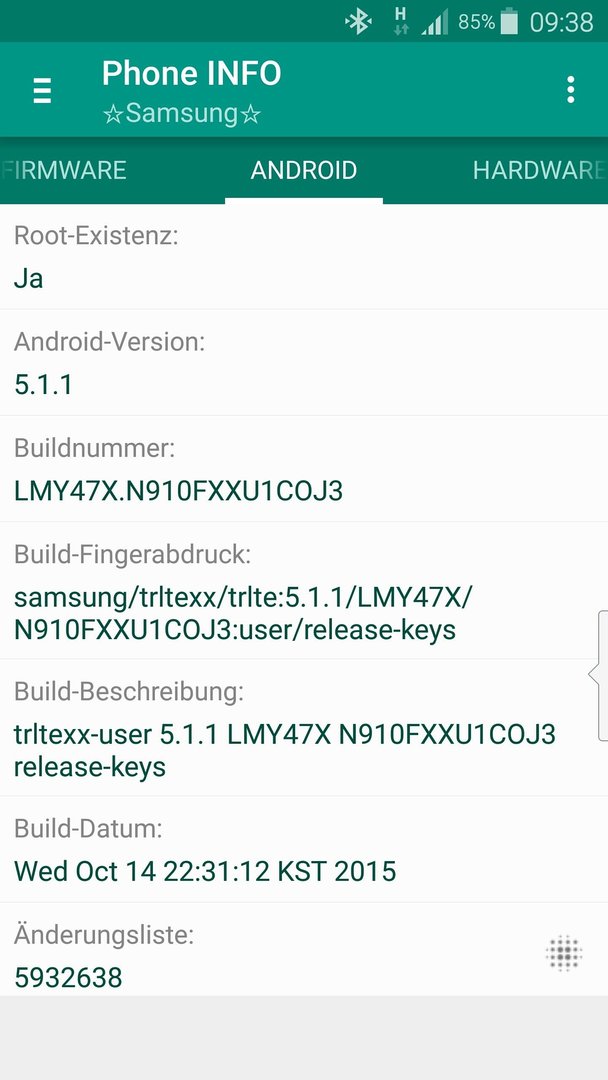Tap the Samsung subtitle with stars
The height and width of the screenshot is (1080, 608).
click(182, 114)
